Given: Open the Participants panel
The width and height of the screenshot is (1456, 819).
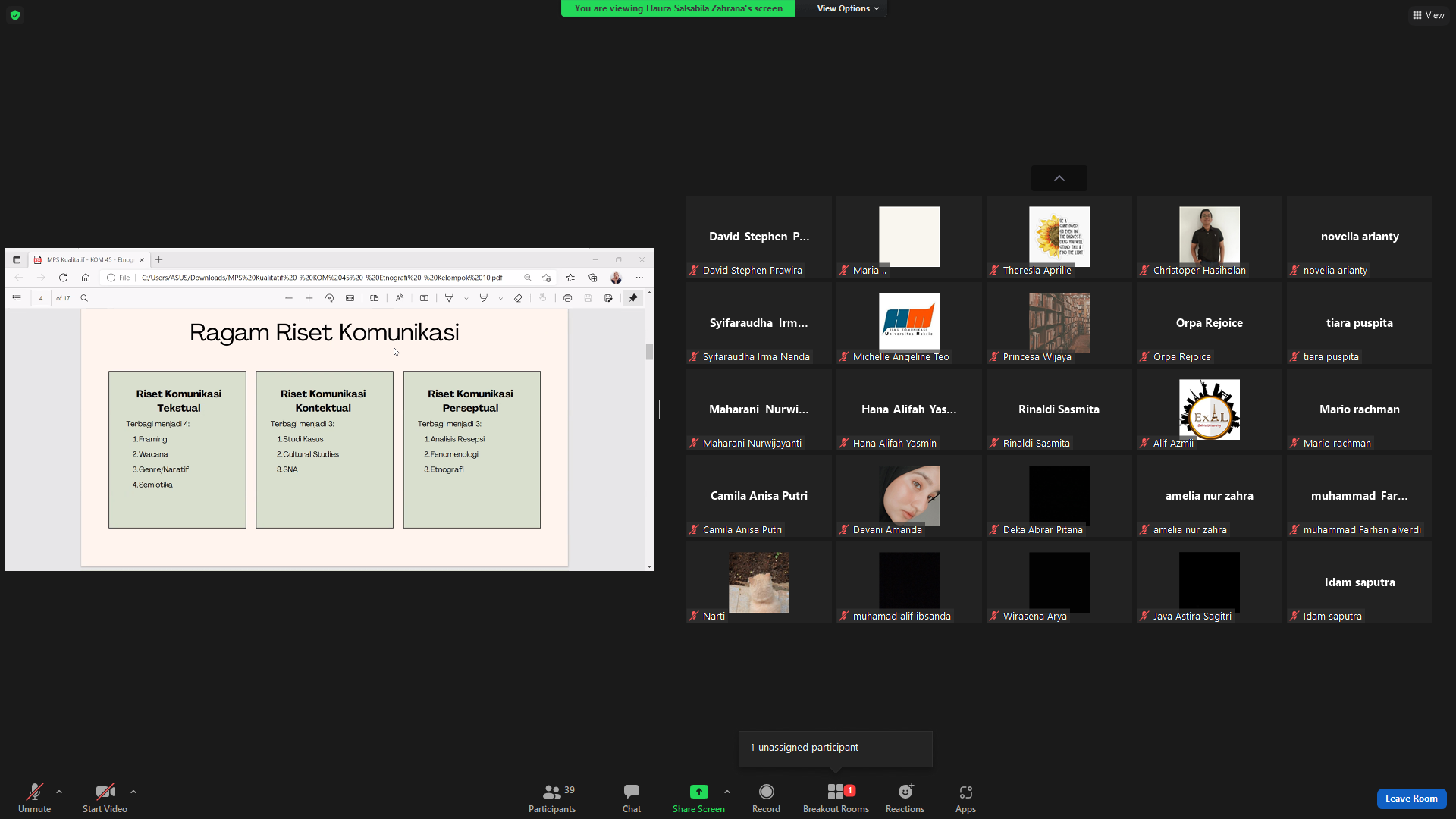Looking at the screenshot, I should (x=552, y=799).
